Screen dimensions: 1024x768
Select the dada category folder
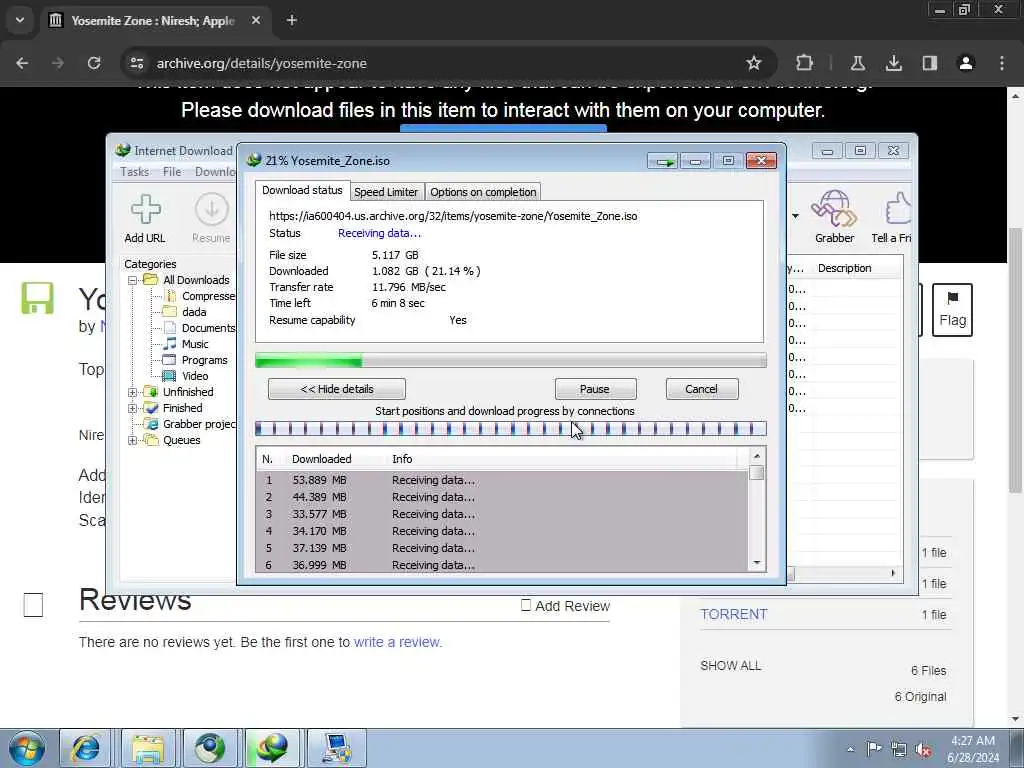point(194,312)
